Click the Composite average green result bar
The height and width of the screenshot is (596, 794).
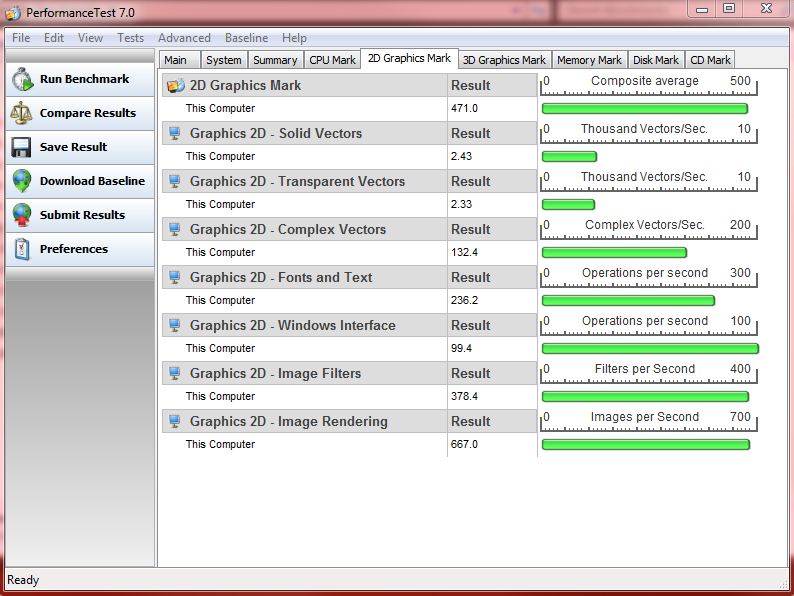(x=645, y=108)
